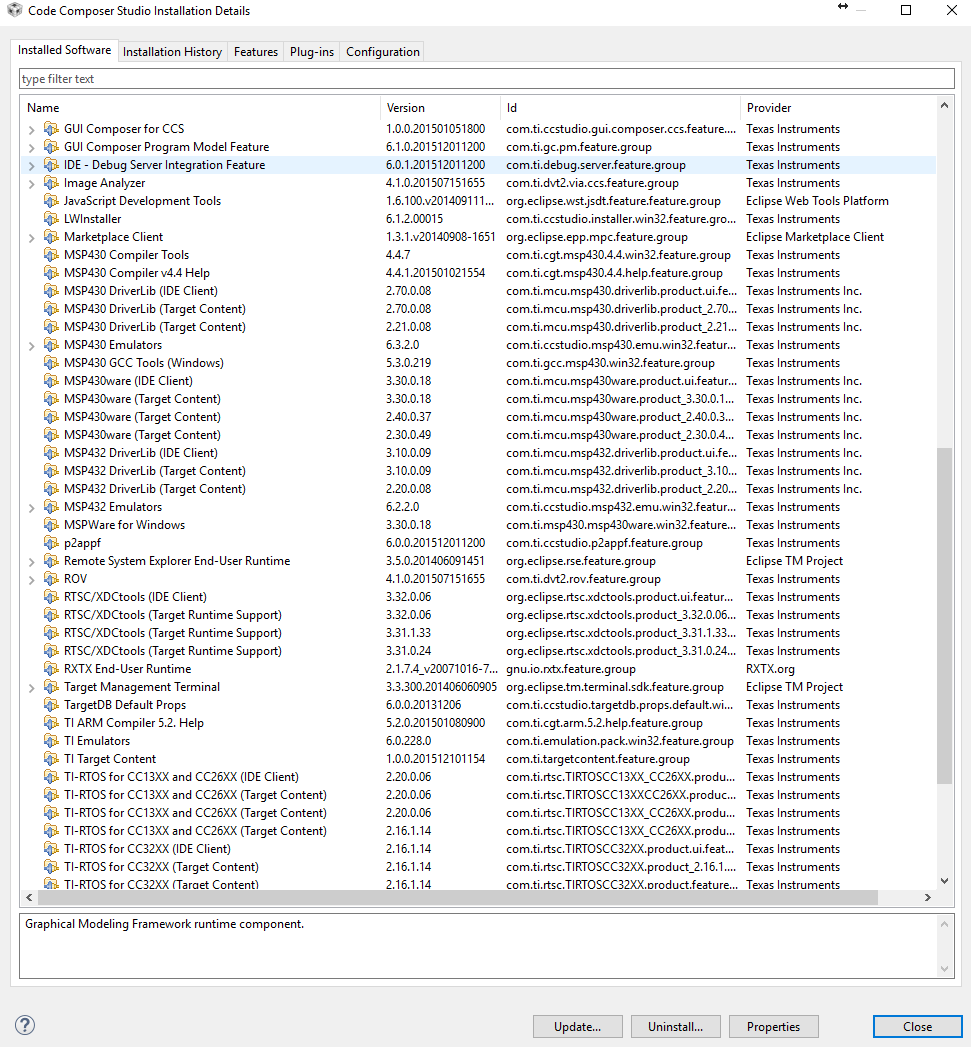This screenshot has height=1047, width=971.
Task: Open the Features tab
Action: click(x=256, y=52)
